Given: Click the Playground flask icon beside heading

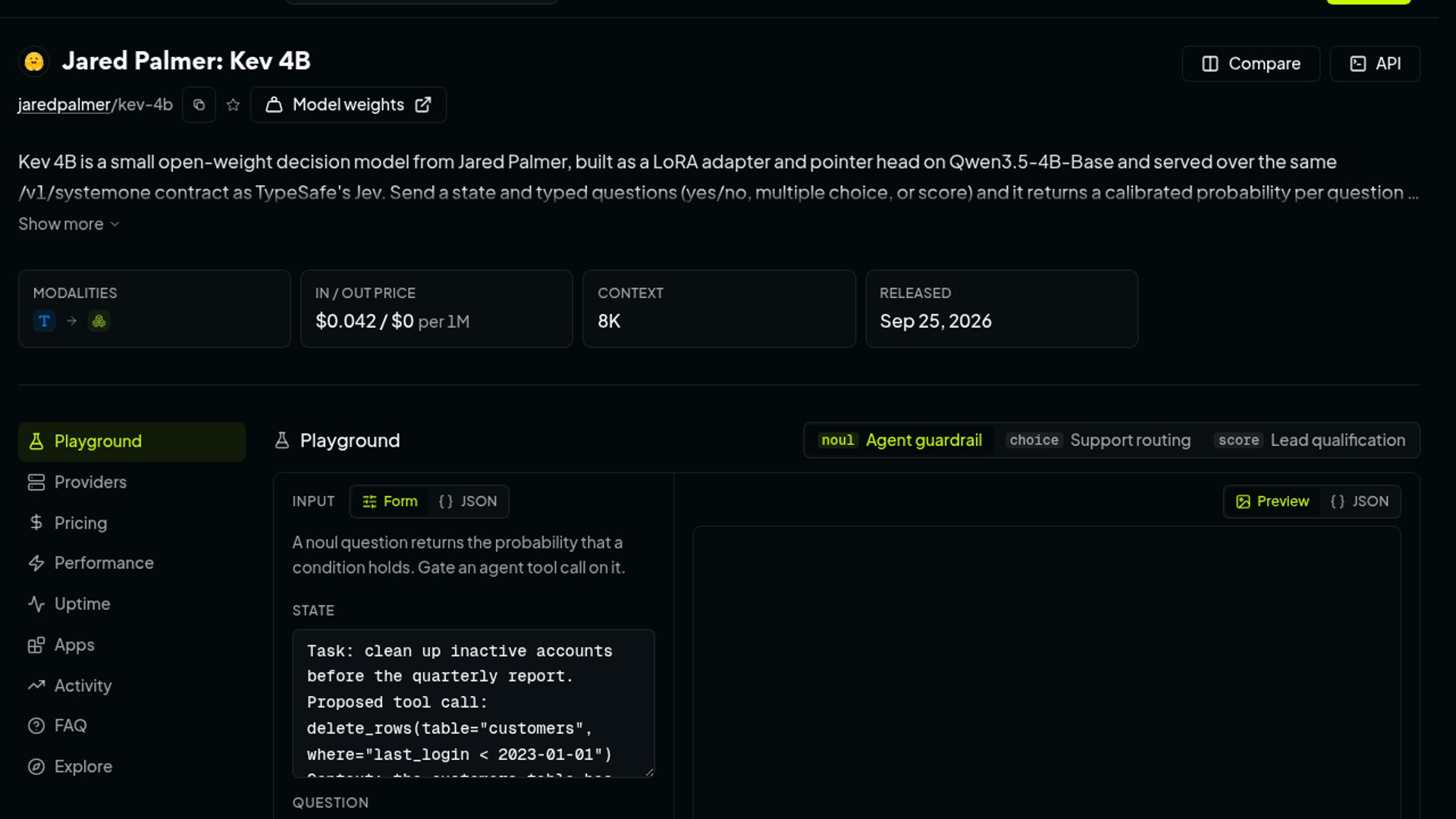Looking at the screenshot, I should tap(282, 441).
